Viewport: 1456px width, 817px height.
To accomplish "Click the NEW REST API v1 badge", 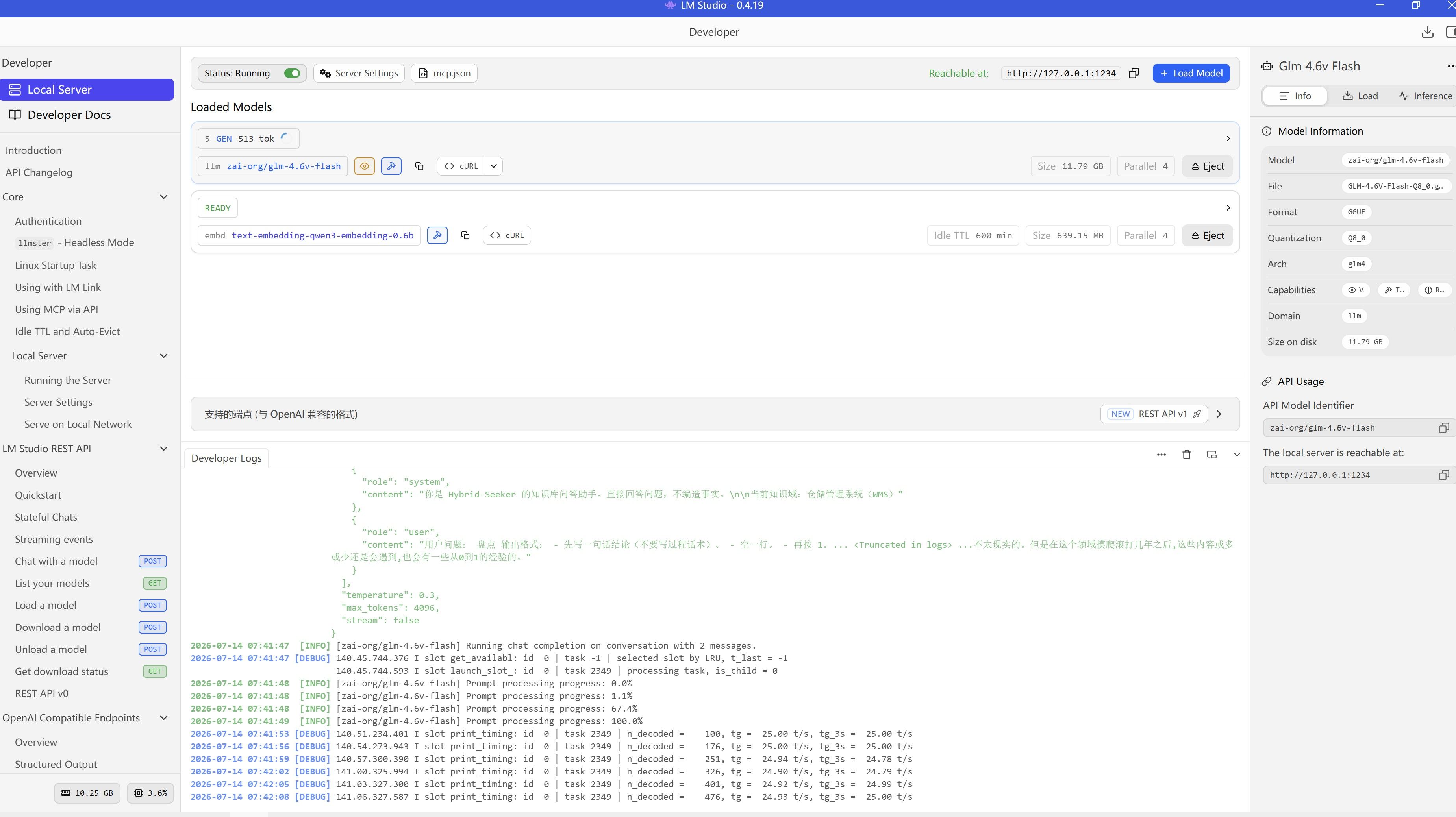I will (1154, 414).
